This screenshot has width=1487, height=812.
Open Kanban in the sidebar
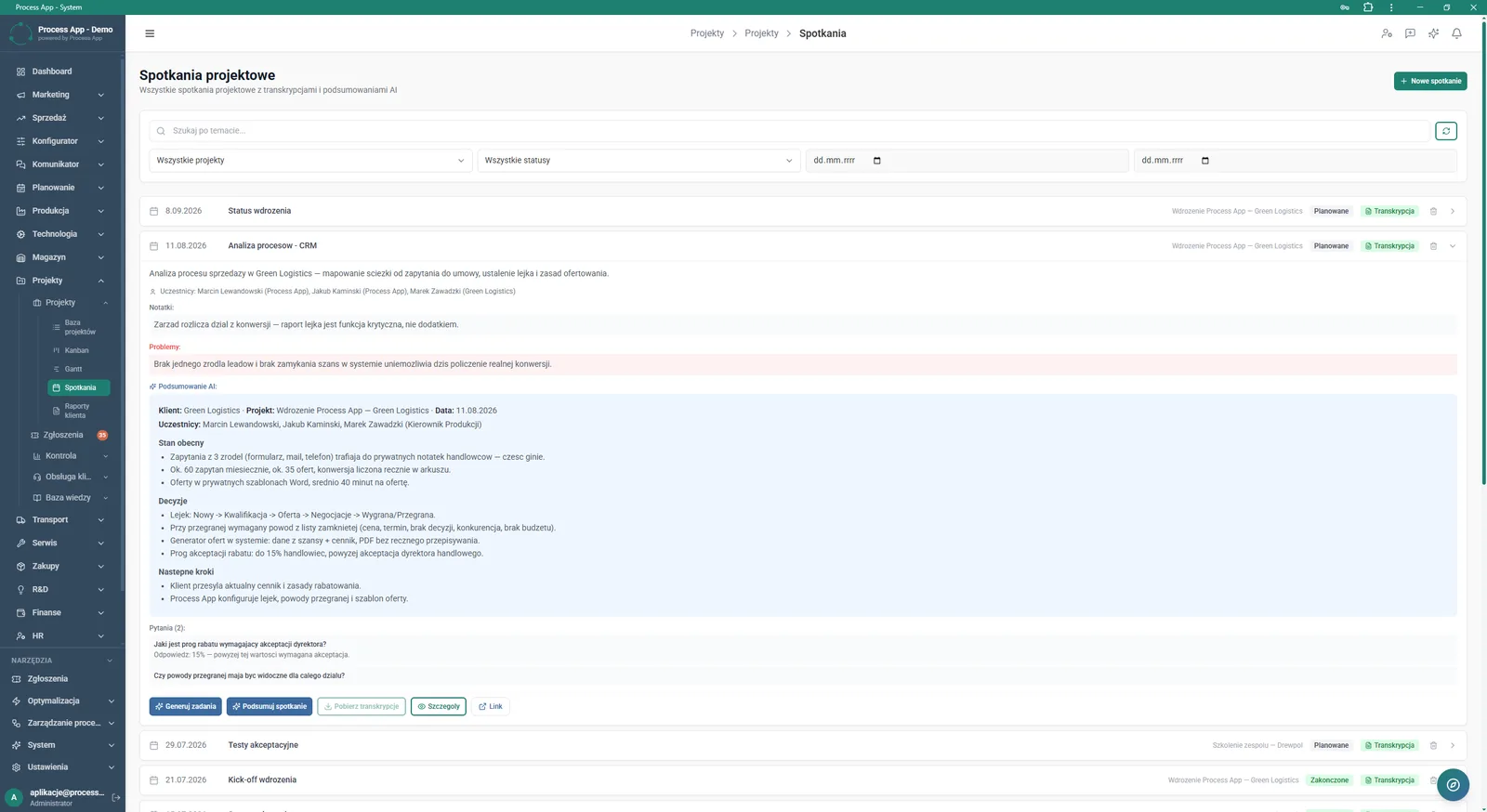click(x=78, y=350)
